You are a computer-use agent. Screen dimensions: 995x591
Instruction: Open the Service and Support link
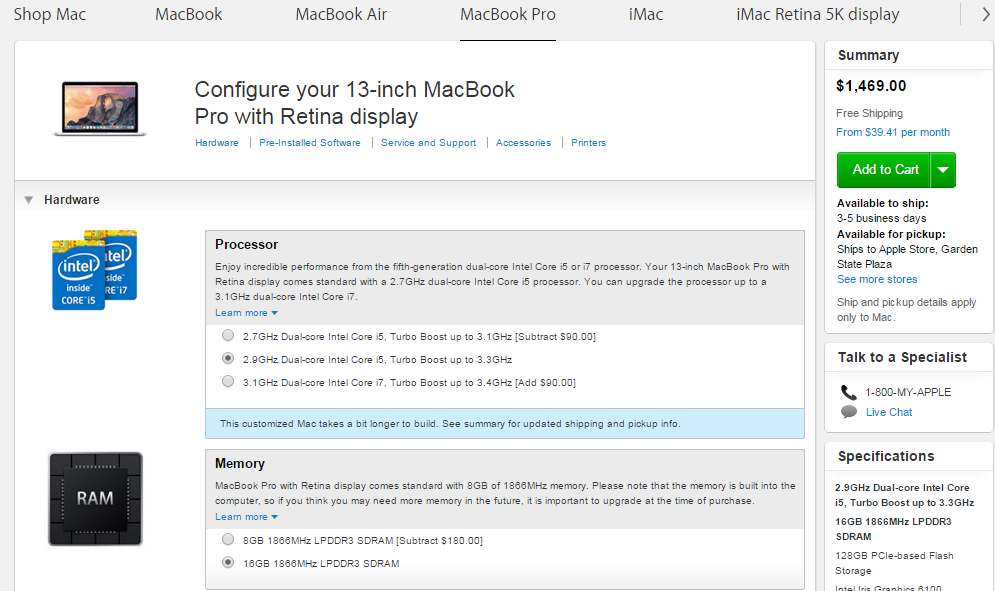428,143
